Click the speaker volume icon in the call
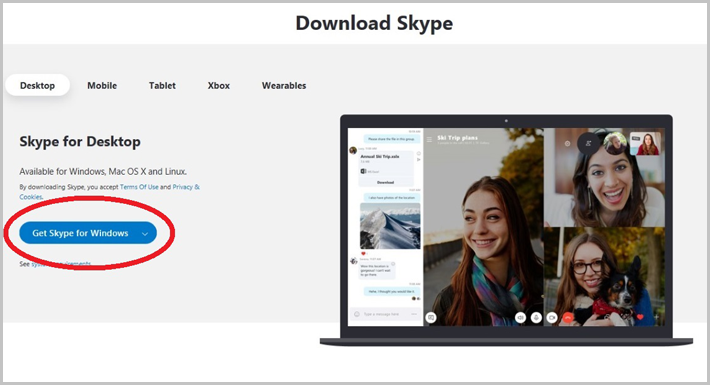Viewport: 710px width, 385px height. [x=521, y=318]
